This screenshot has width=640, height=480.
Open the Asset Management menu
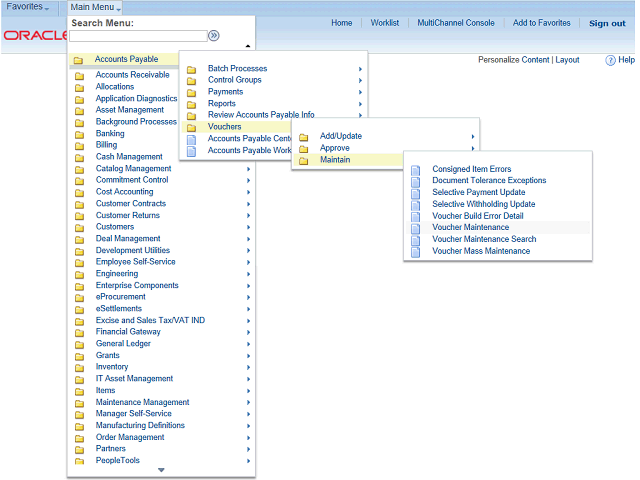click(130, 110)
